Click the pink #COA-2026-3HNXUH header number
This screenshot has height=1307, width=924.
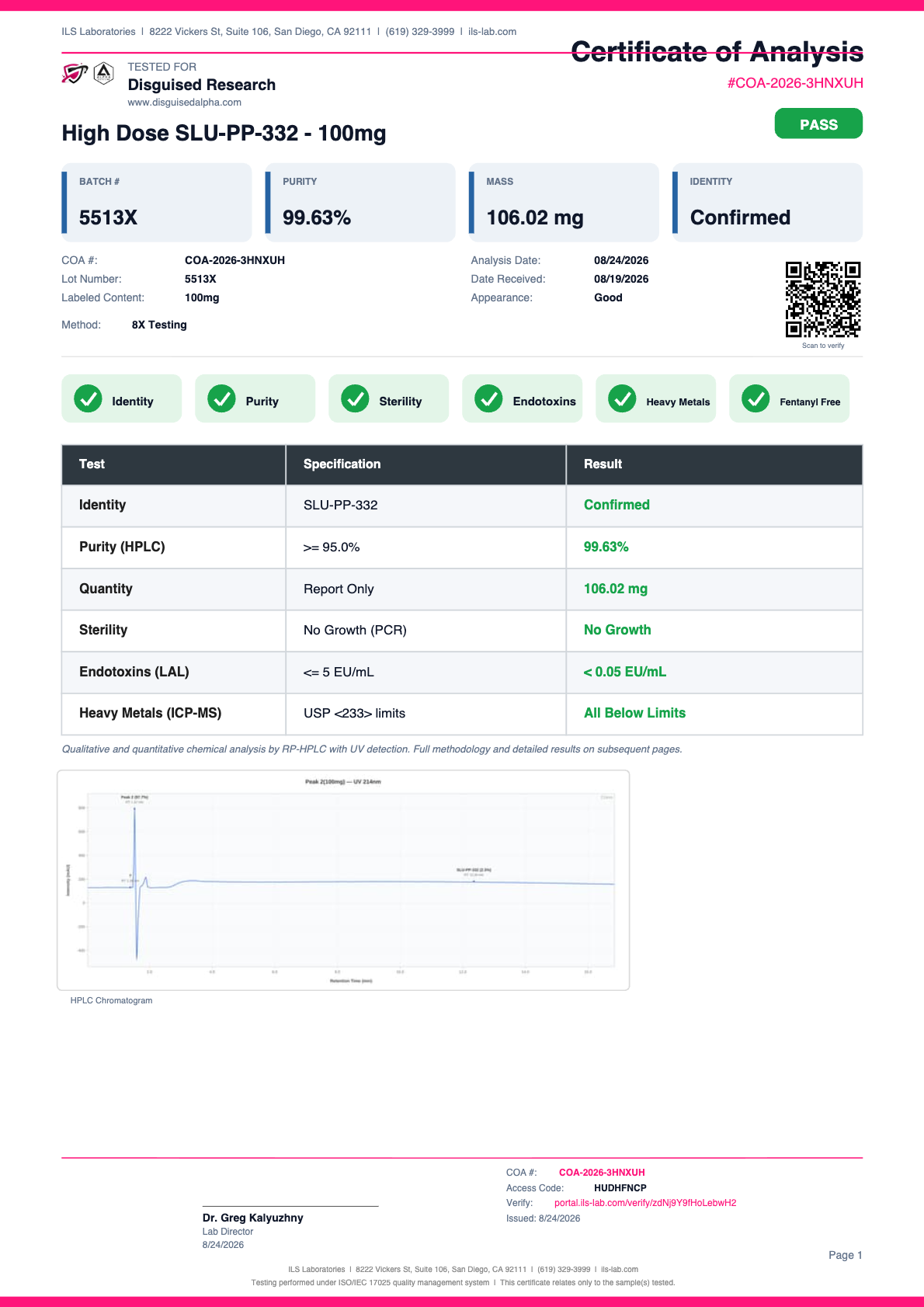(795, 83)
